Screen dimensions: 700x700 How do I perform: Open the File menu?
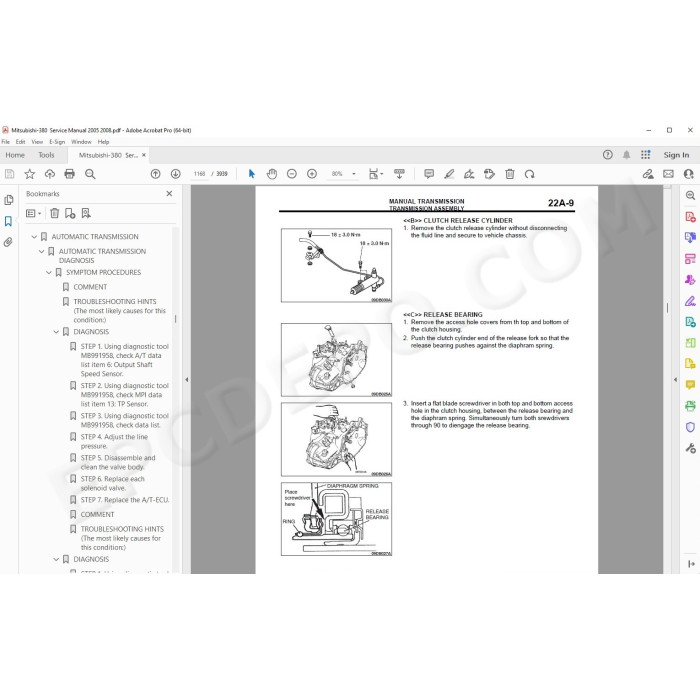click(x=5, y=142)
